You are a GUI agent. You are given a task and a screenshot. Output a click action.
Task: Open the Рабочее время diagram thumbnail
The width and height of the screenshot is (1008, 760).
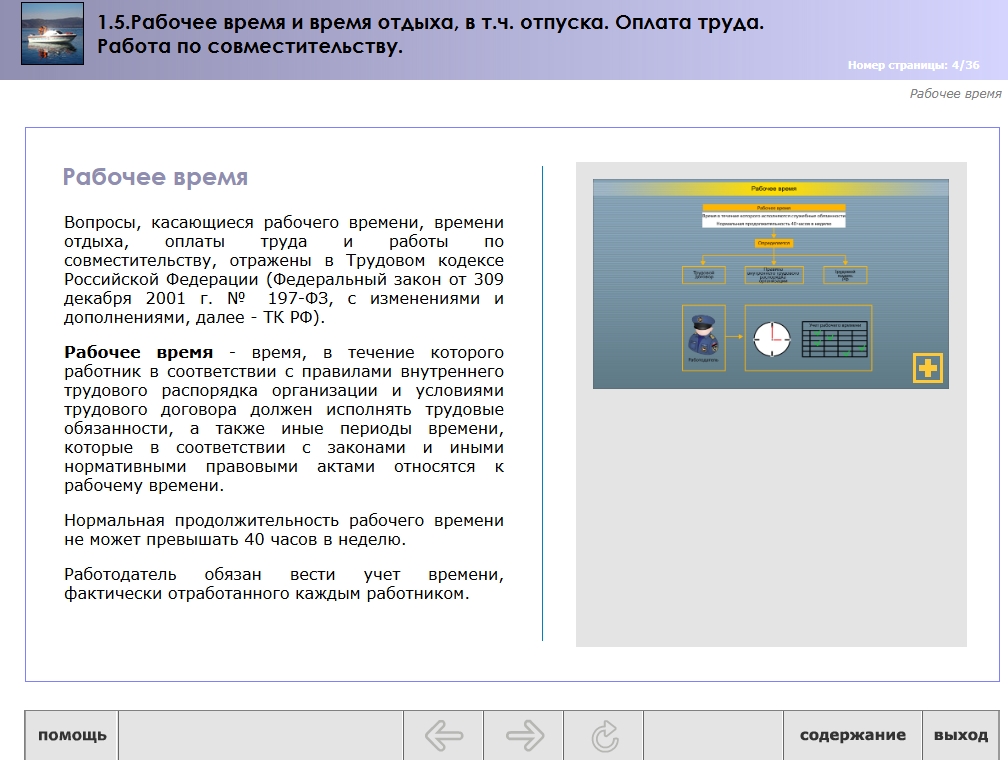(x=770, y=284)
